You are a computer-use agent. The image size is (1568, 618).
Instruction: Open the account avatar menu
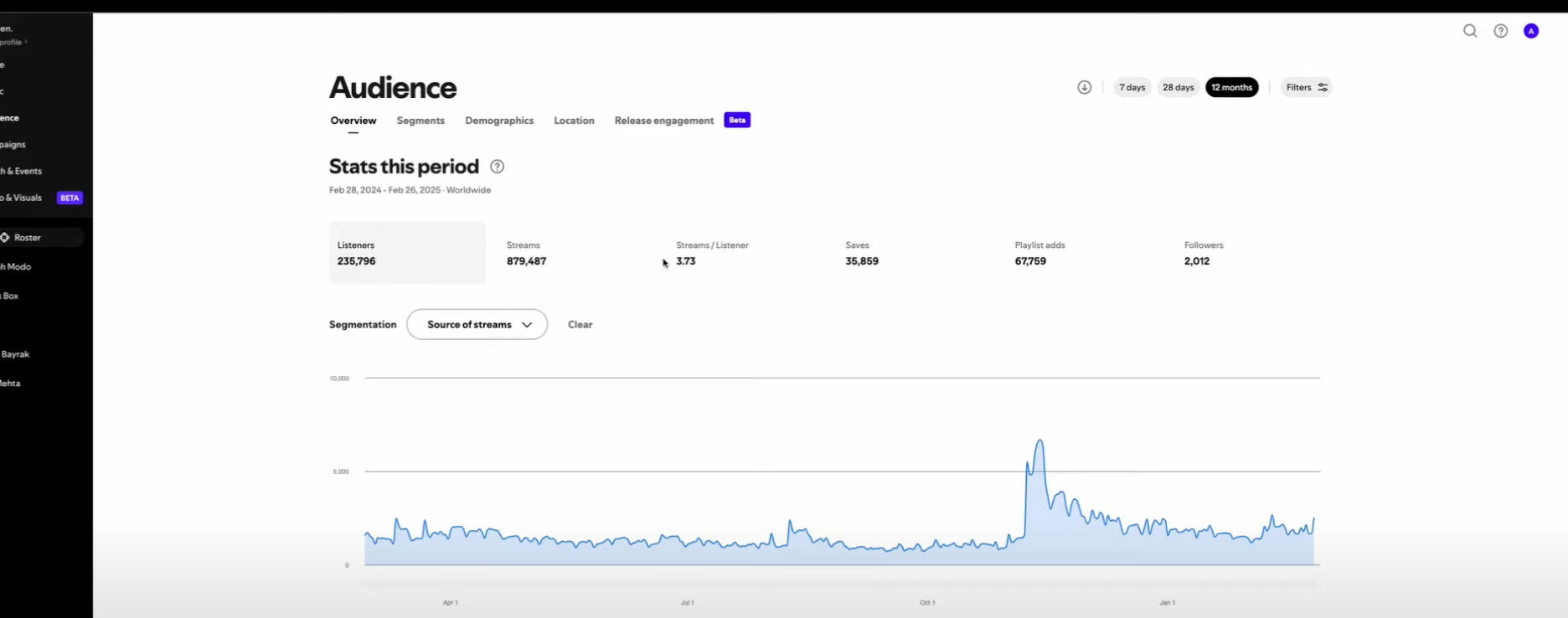tap(1531, 31)
